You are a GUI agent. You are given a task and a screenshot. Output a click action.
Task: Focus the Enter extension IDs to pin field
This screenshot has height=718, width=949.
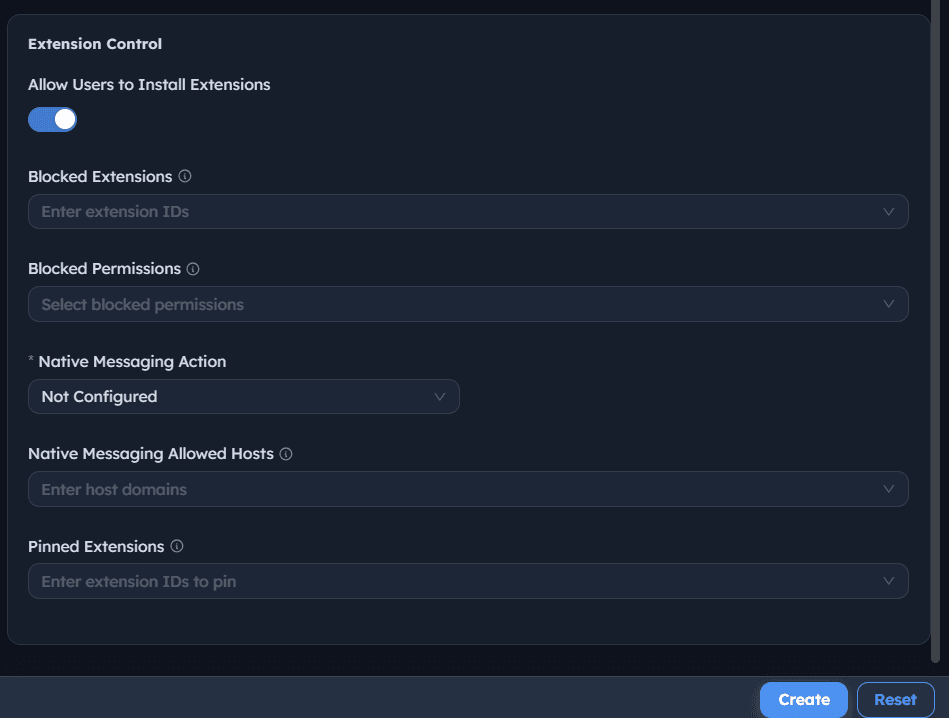pos(468,581)
